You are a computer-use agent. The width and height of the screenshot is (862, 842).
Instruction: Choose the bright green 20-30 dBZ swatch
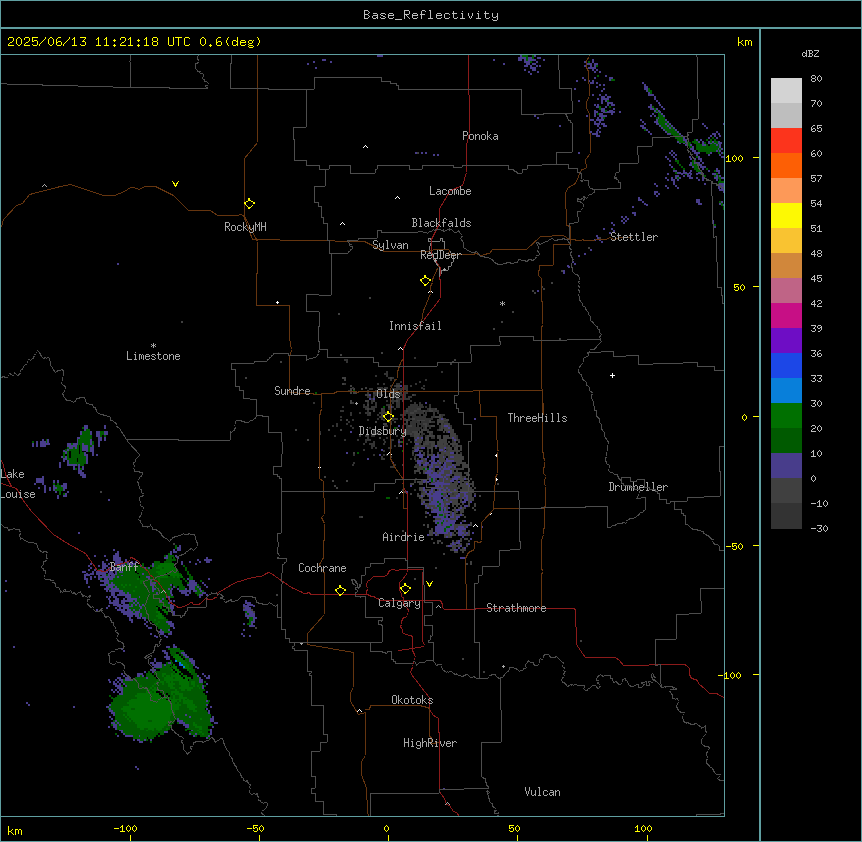coord(786,416)
